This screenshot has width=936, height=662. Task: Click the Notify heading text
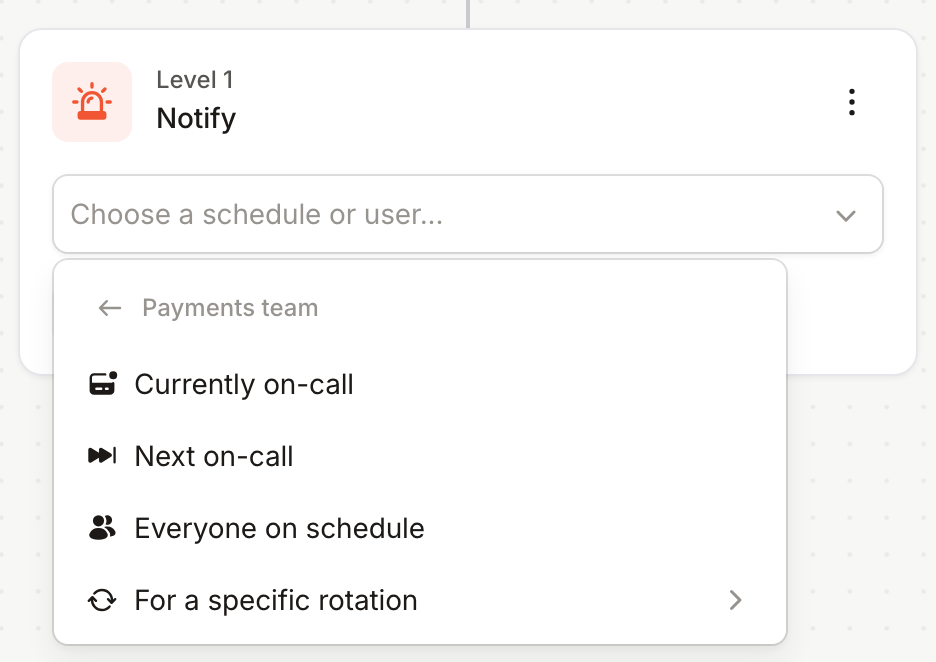click(196, 119)
